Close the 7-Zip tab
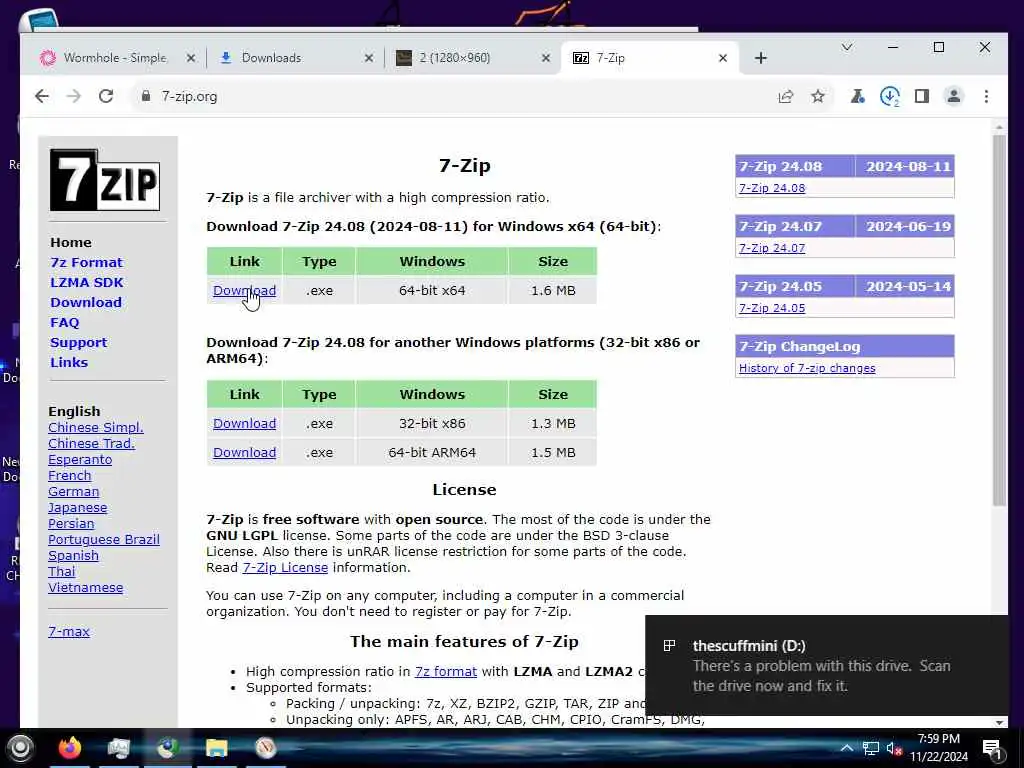 pos(723,58)
